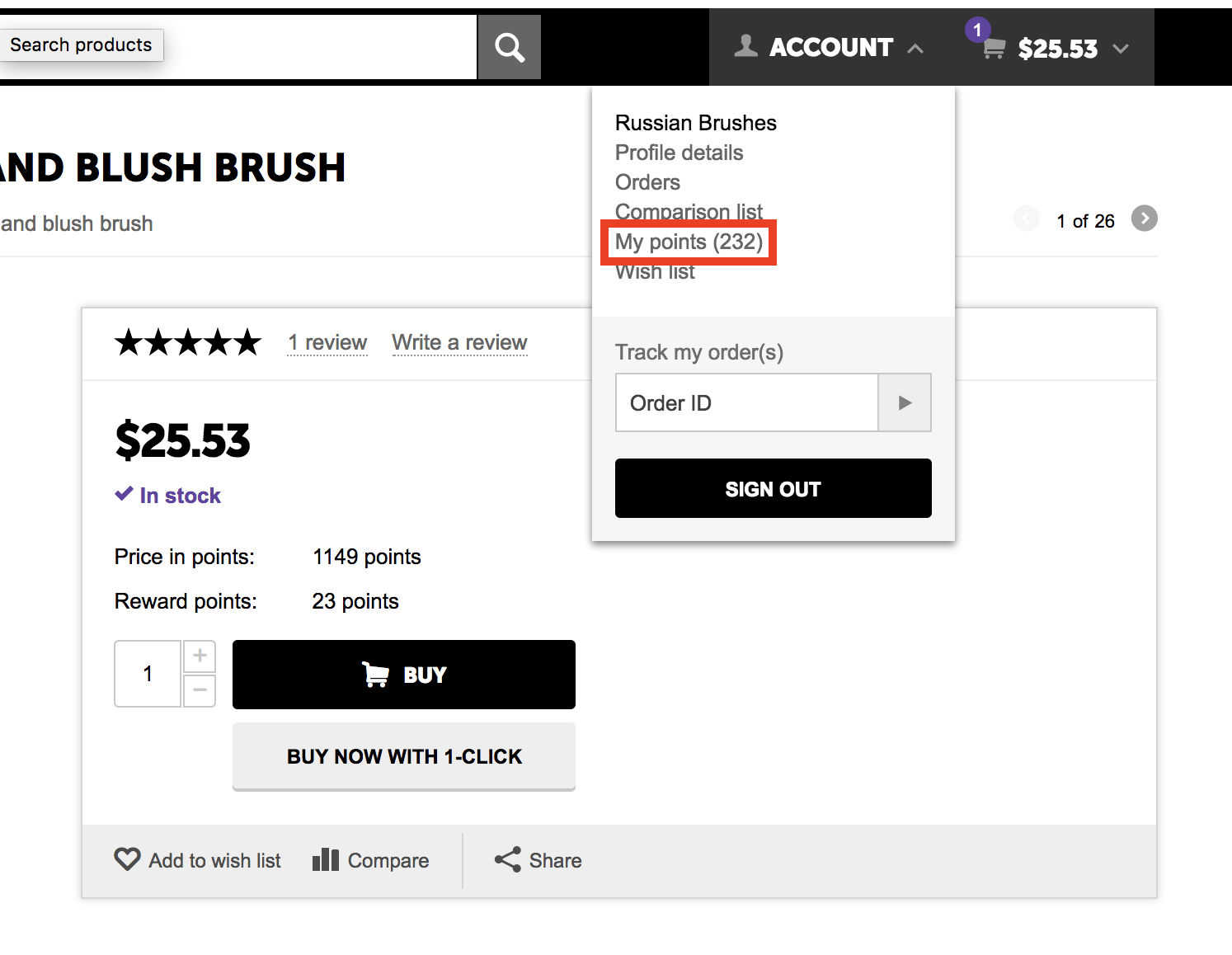Click the Compare bar chart icon
Viewport: 1232px width, 955px height.
click(326, 859)
